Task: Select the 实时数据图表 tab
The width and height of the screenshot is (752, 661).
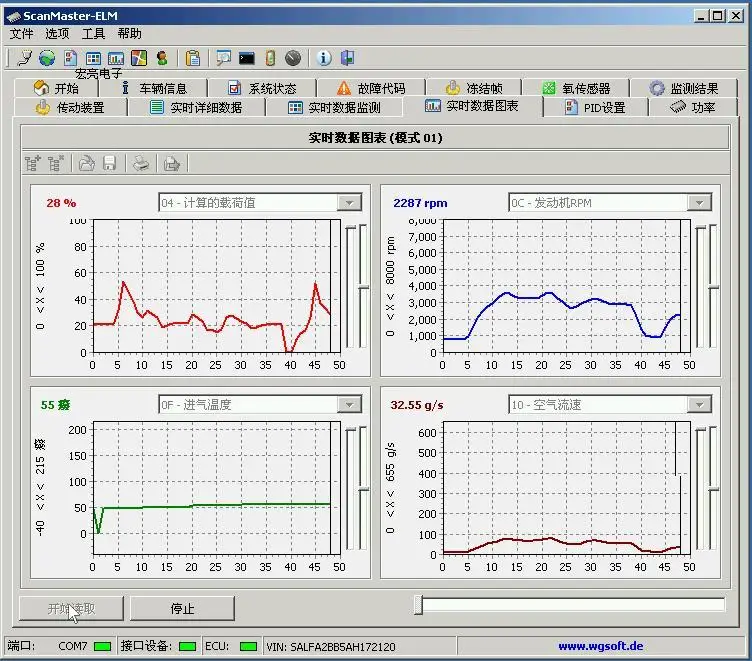Action: (x=472, y=106)
